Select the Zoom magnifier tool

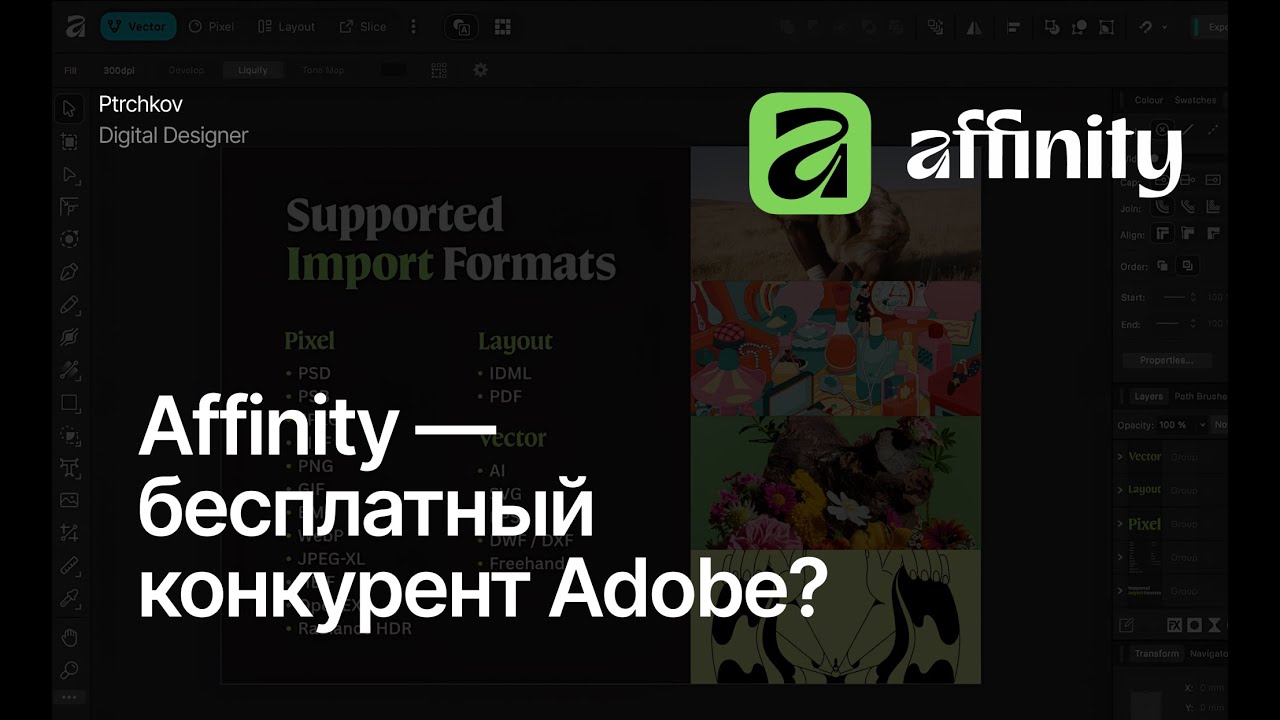pos(69,670)
